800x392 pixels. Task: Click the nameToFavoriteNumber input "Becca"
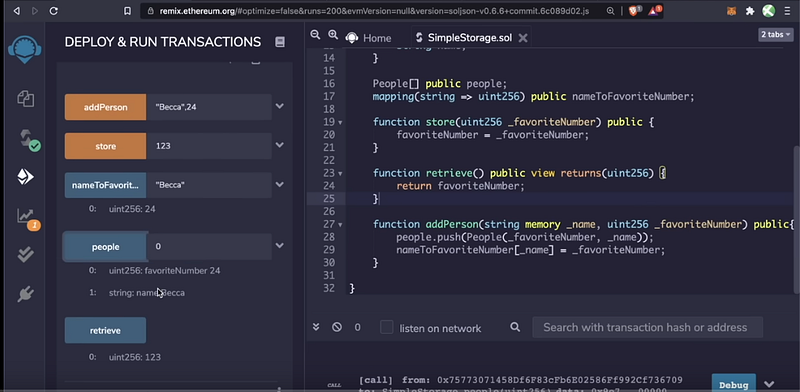coord(209,185)
